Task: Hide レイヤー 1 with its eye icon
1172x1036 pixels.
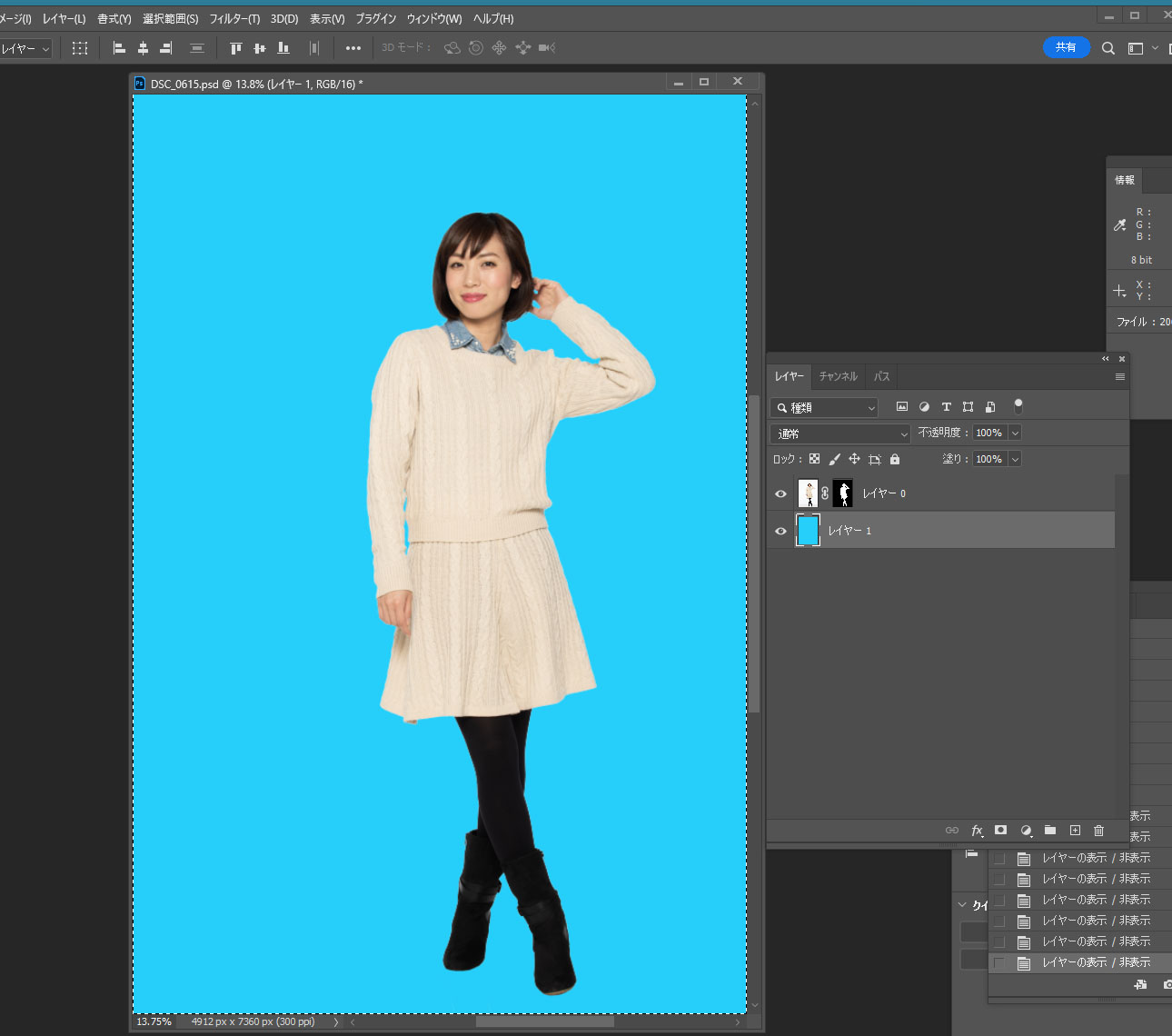Action: pos(780,531)
